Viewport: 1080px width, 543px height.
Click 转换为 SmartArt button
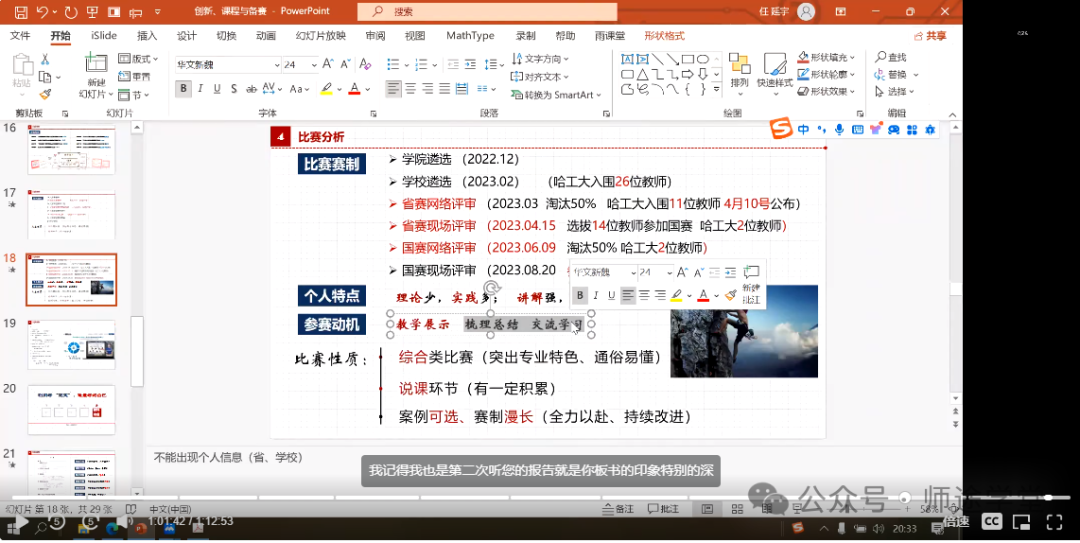[556, 94]
